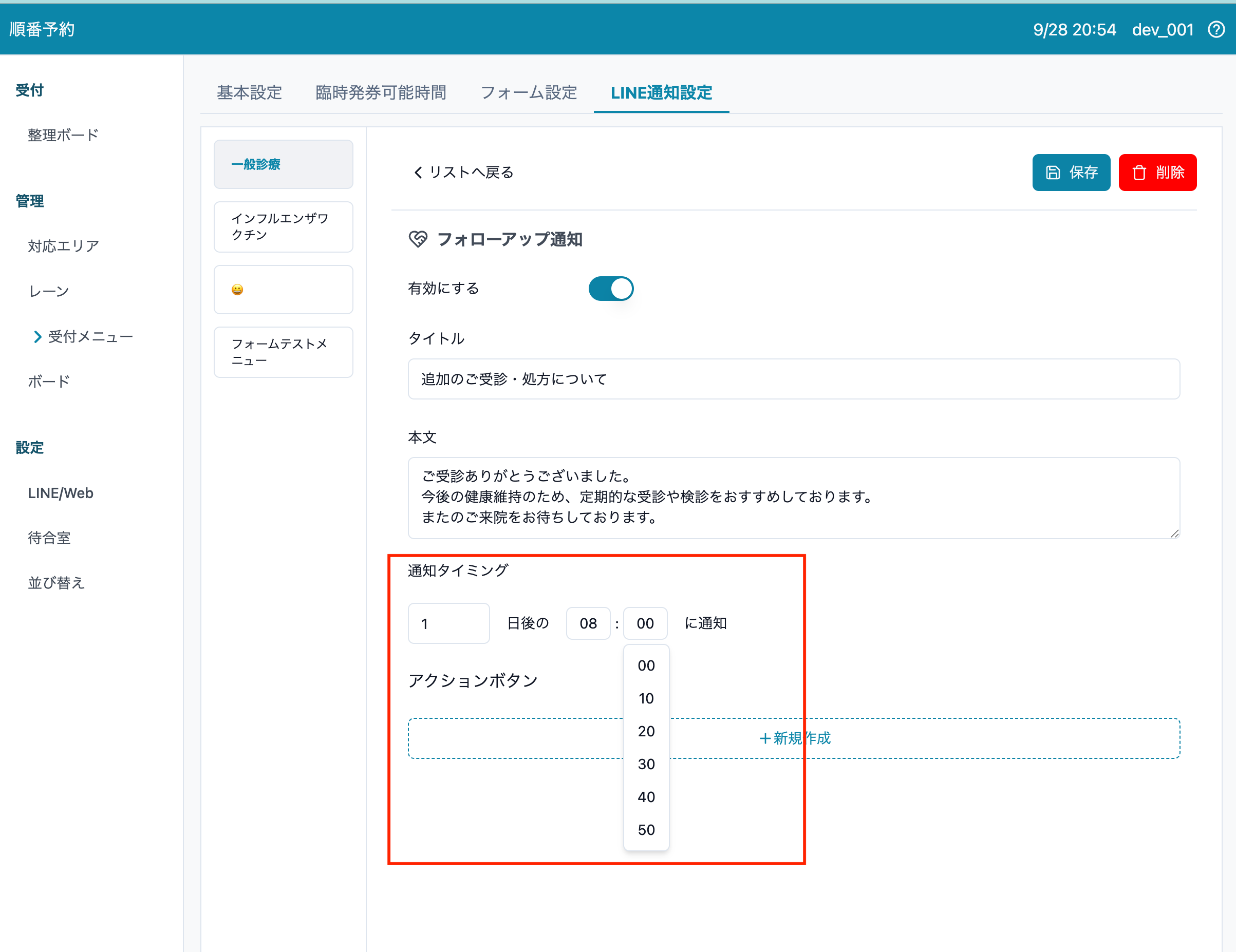
Task: Click the trash can delete icon
Action: [x=1139, y=173]
